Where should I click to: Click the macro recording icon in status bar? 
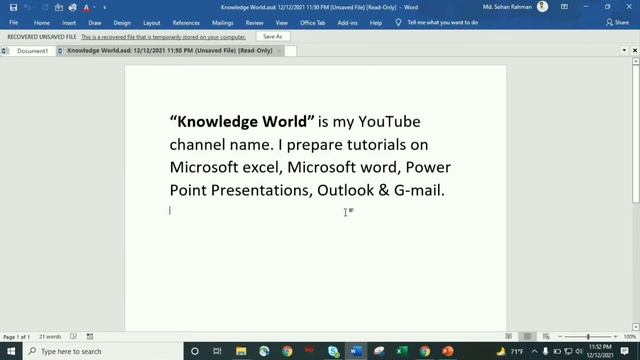pos(90,336)
